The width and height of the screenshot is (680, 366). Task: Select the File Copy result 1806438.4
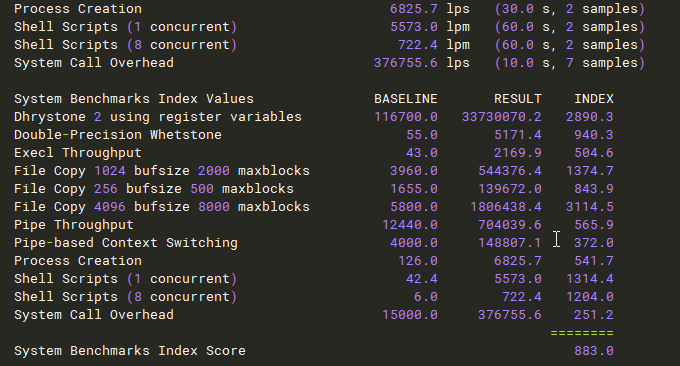506,207
